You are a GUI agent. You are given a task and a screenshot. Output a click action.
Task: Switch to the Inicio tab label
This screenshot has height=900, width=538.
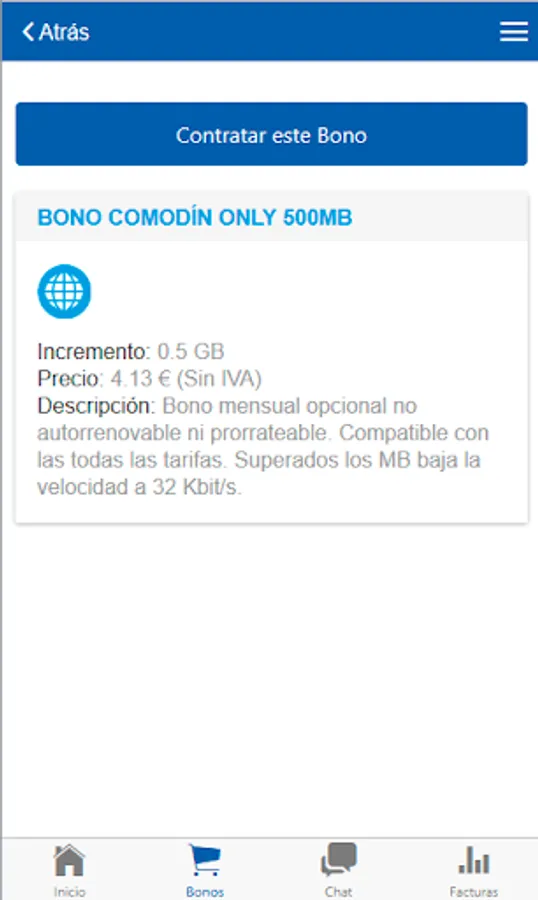click(x=69, y=891)
